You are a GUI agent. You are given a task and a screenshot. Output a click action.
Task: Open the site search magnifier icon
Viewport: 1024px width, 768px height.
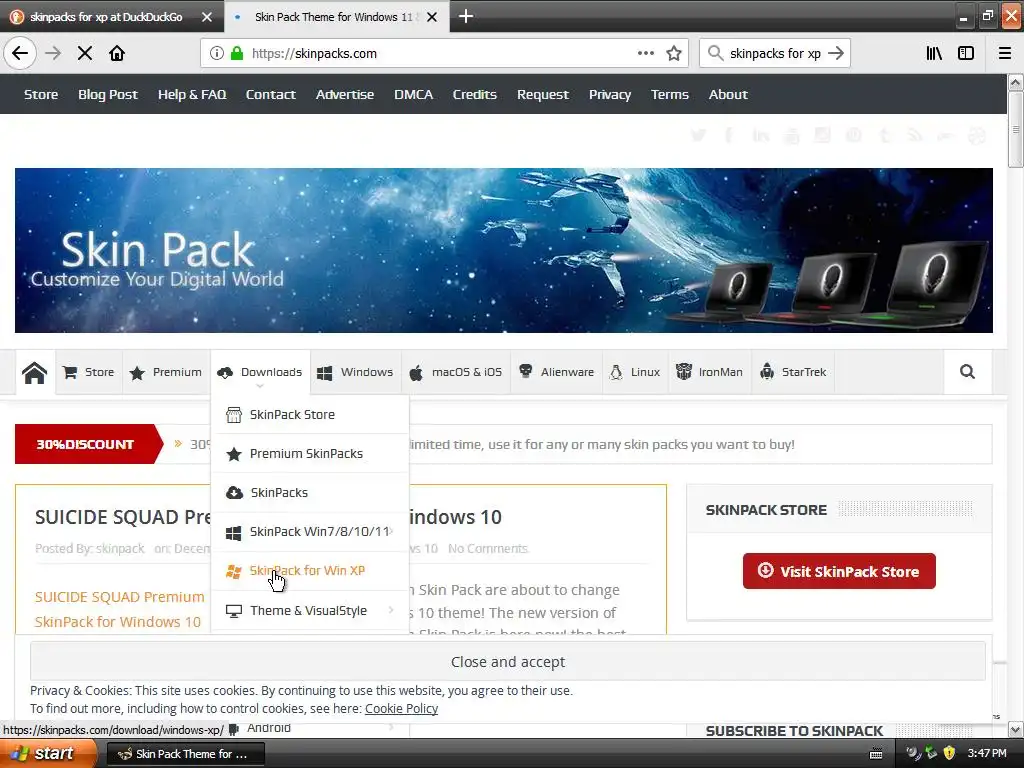pos(967,372)
